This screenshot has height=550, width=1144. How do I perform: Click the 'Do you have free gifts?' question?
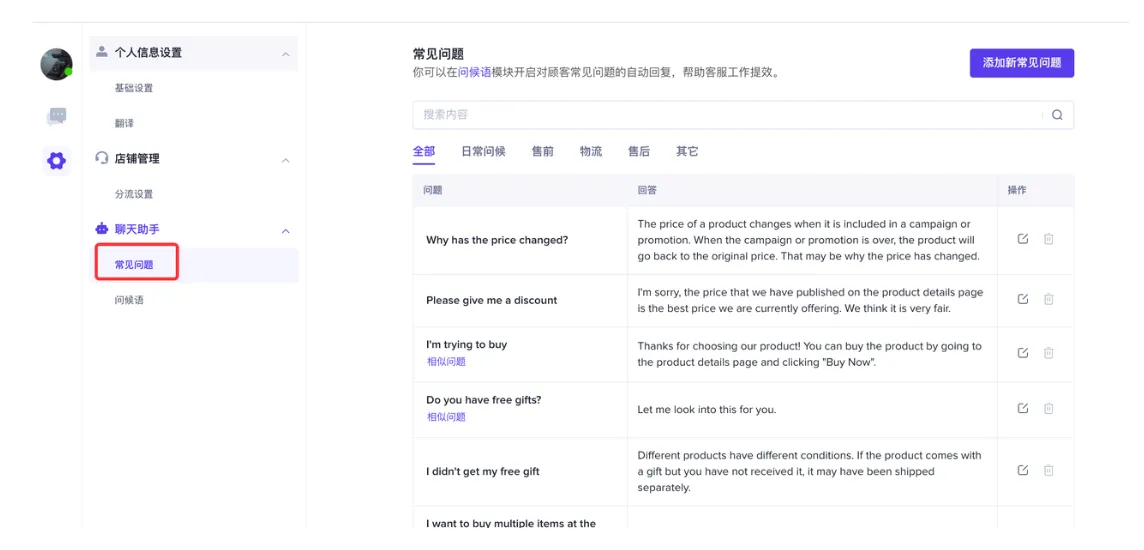pos(484,400)
